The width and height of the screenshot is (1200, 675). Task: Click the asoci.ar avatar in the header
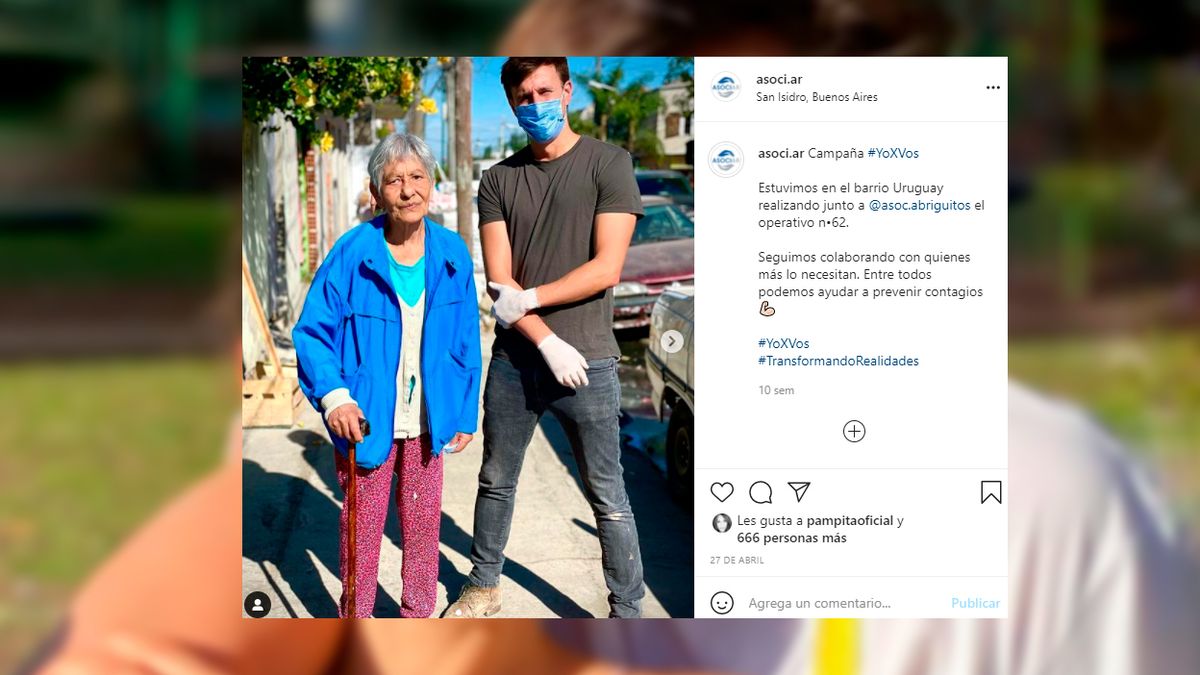click(x=725, y=87)
